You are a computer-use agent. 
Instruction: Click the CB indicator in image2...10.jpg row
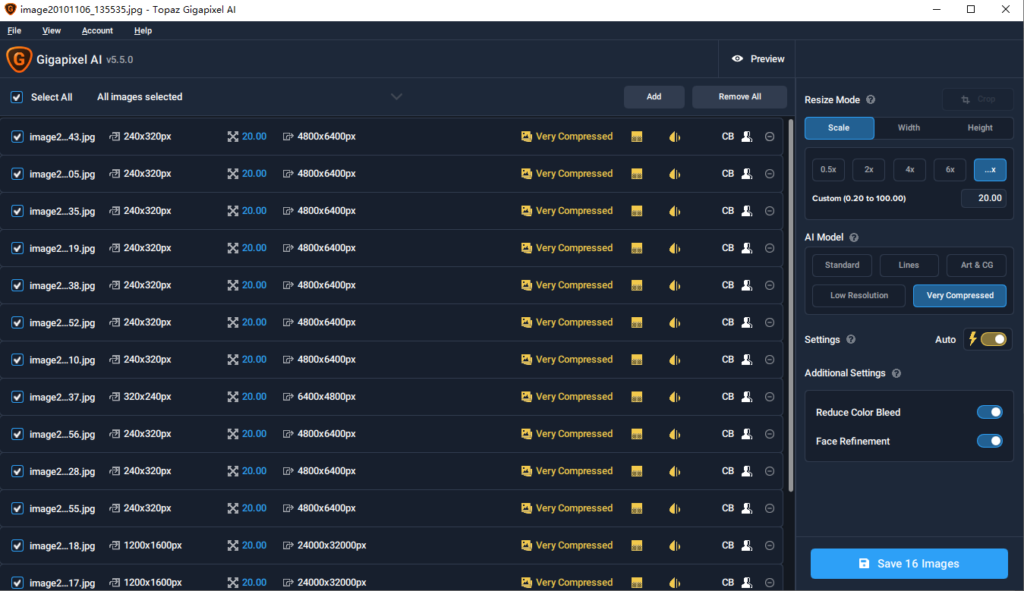(728, 360)
